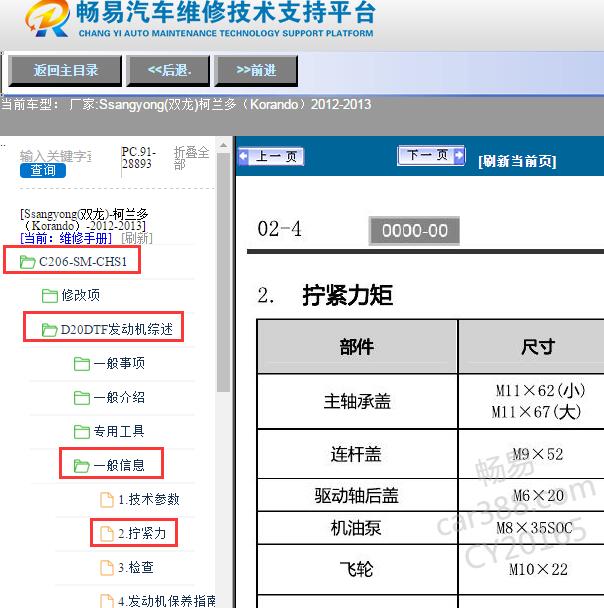
Task: Click the 主轴承盖 table cell
Action: click(357, 401)
